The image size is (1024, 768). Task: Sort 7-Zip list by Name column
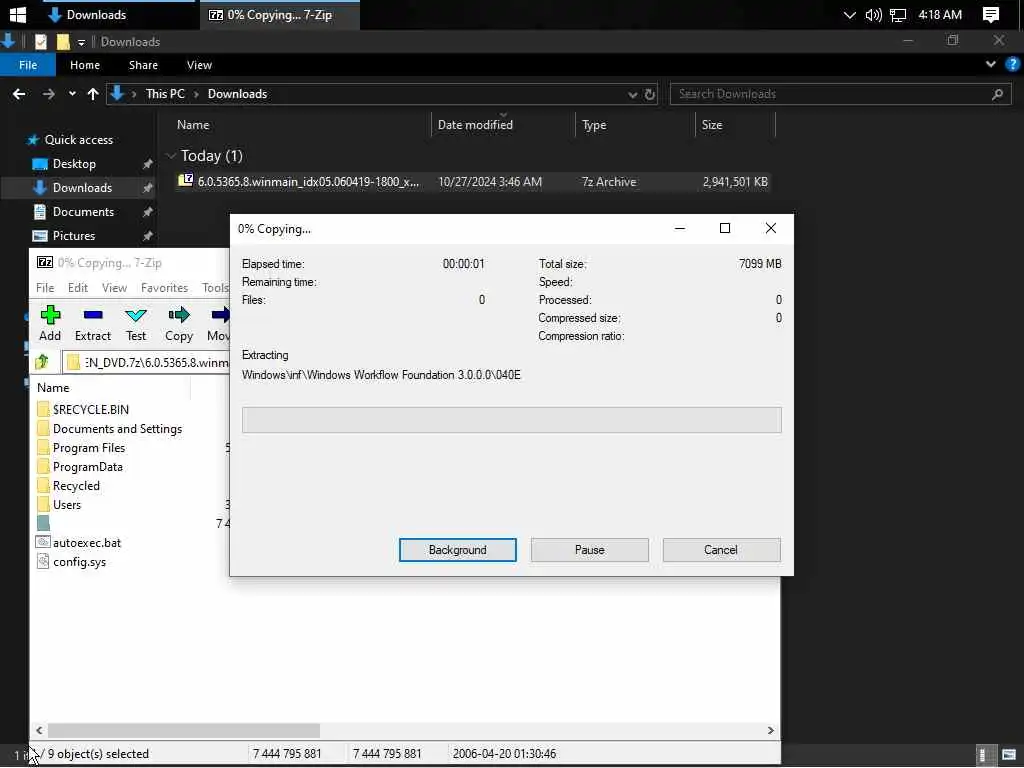tap(53, 388)
